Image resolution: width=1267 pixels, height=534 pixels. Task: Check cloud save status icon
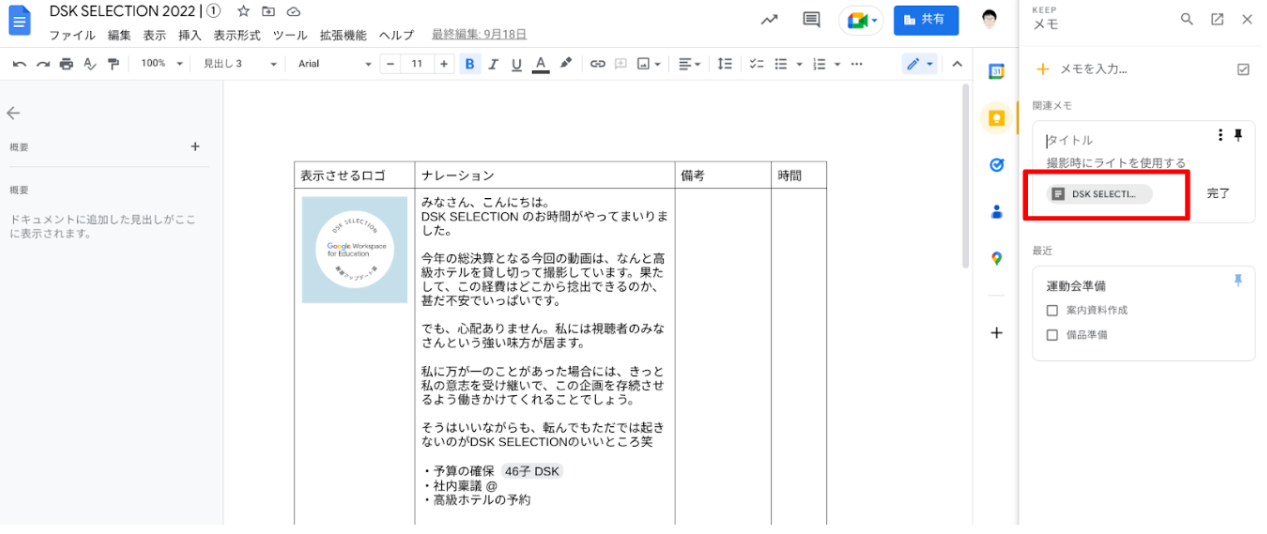click(293, 12)
